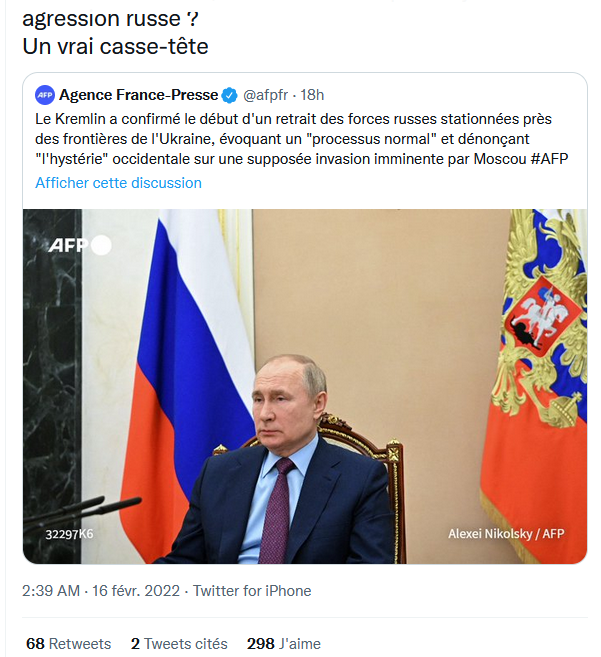Image resolution: width=601 pixels, height=657 pixels.
Task: Click the blue verified badge icon
Action: coord(230,95)
